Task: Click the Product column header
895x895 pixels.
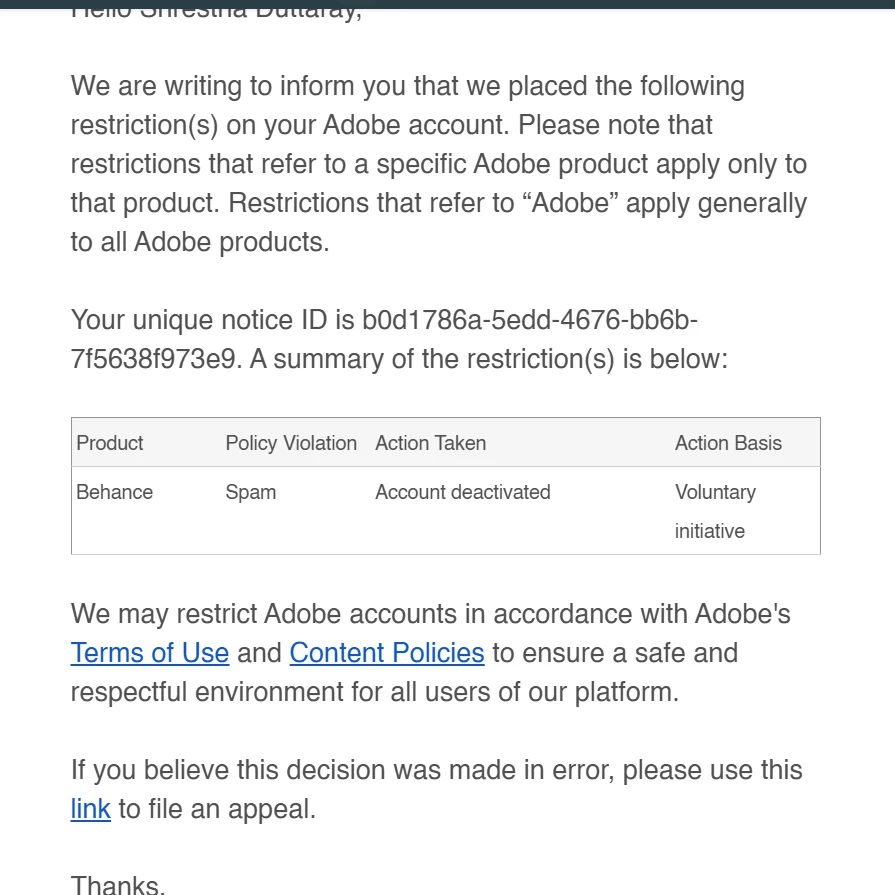Action: point(110,443)
